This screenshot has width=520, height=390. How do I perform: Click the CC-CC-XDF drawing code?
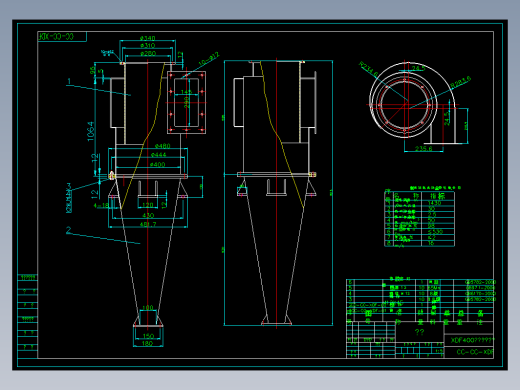475,352
